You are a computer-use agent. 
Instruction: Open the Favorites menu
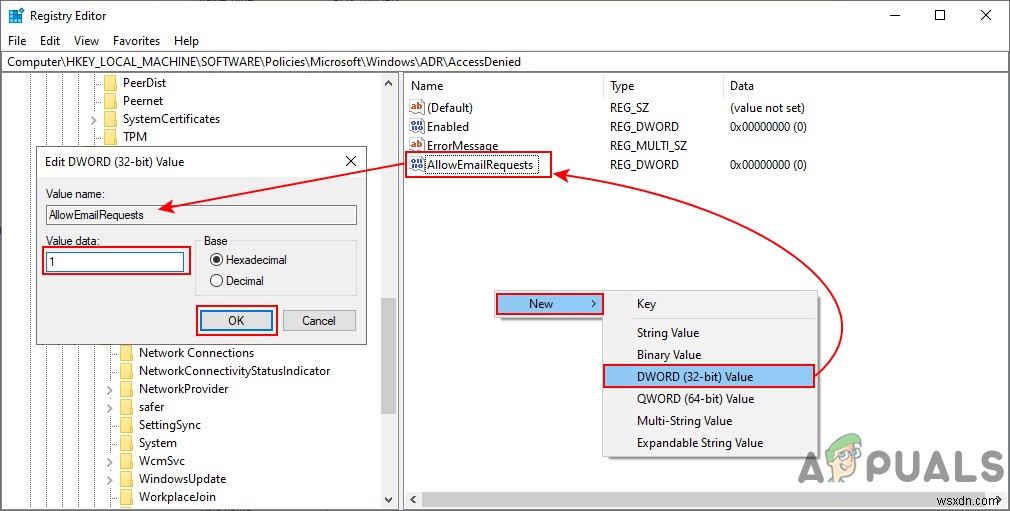click(137, 41)
